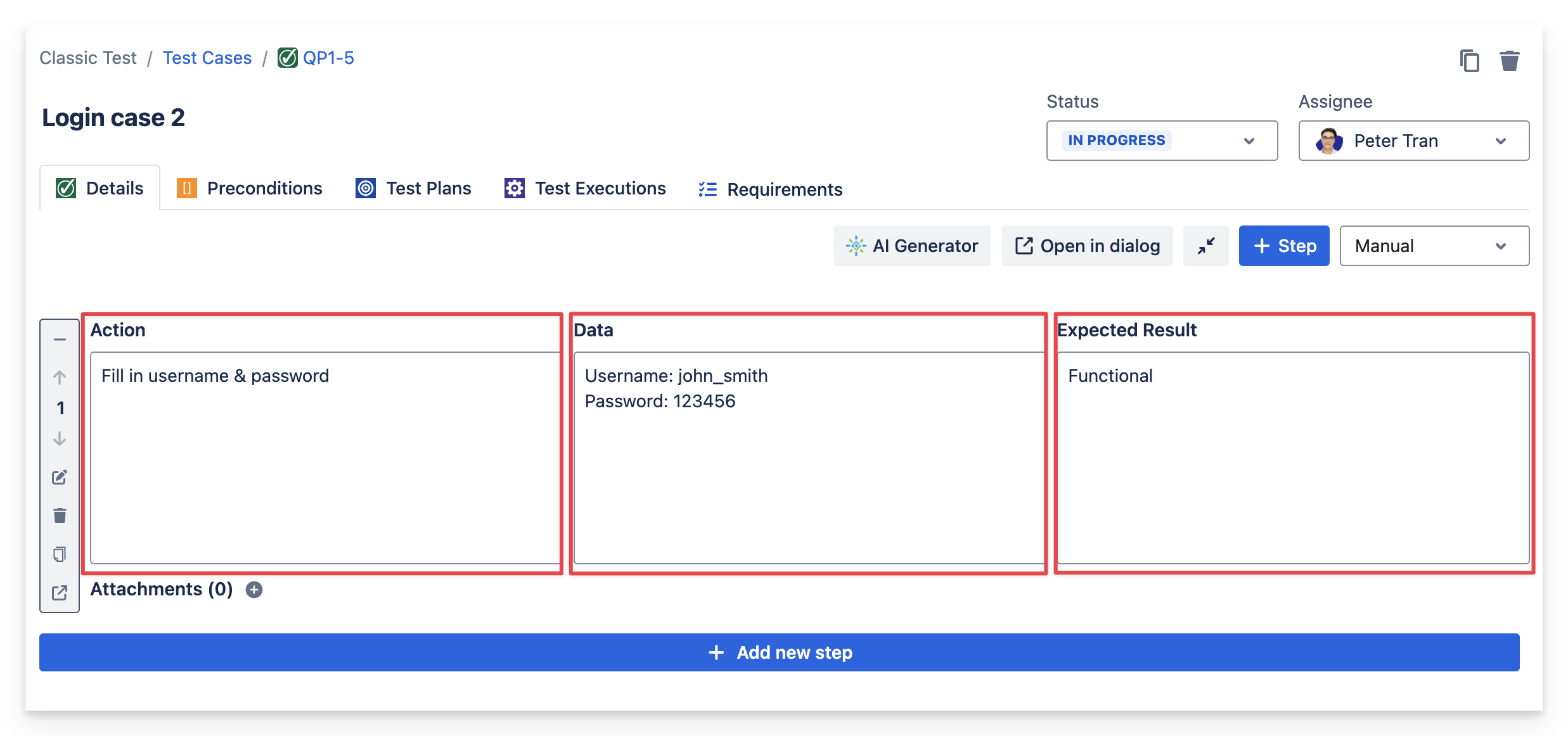Move step 1 up with arrow
The image size is (1568, 736).
[60, 378]
